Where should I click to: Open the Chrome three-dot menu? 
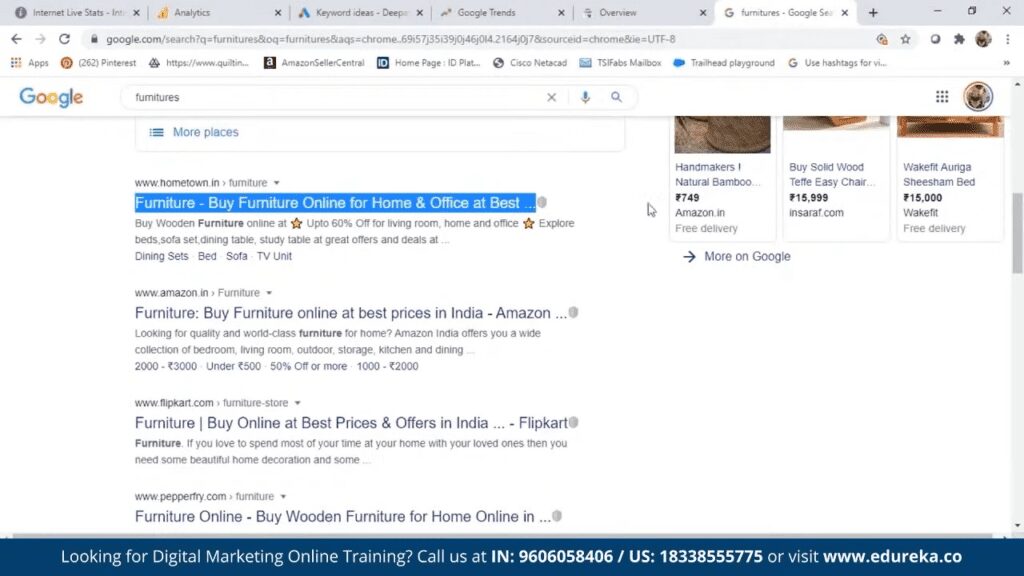click(1008, 39)
